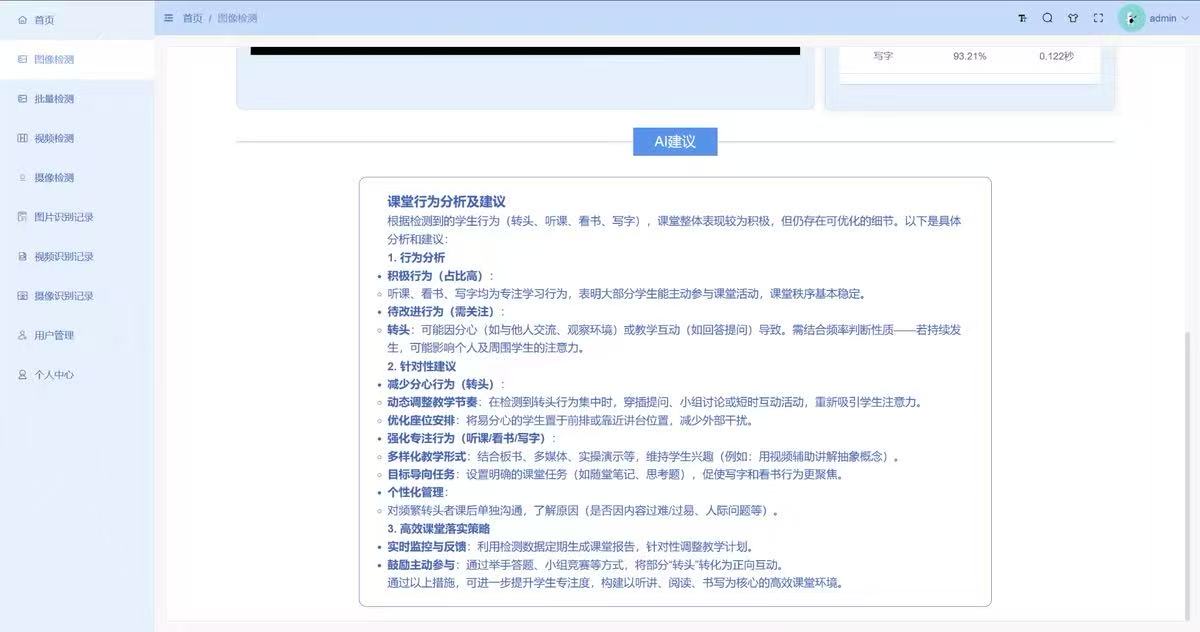Click the 摄像检测 sidebar icon

22,177
